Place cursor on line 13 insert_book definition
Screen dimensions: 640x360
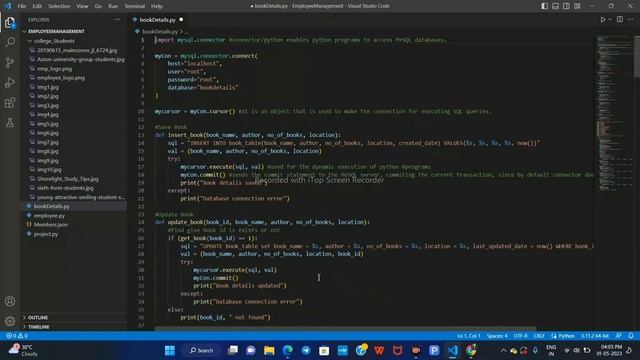point(247,135)
